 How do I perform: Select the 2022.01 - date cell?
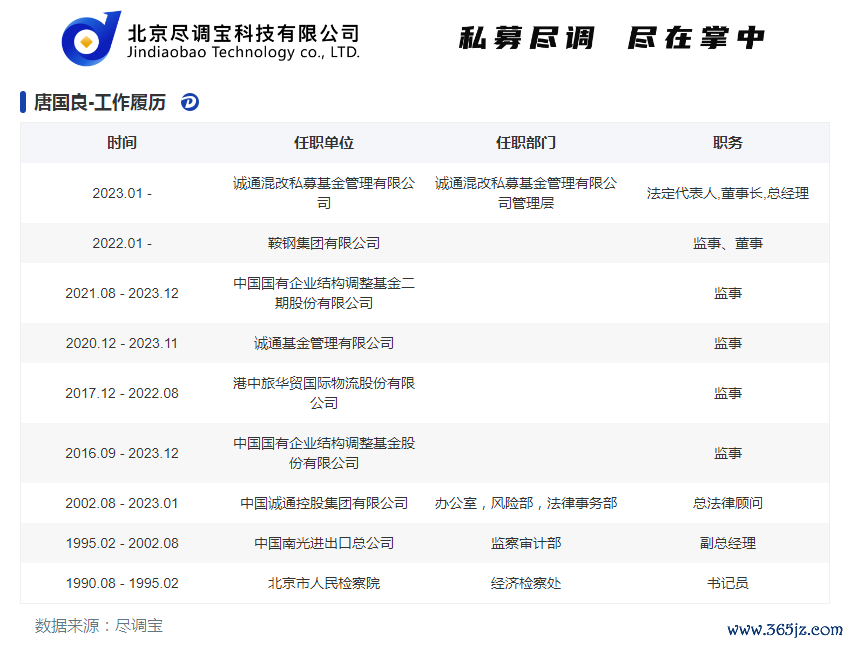[122, 243]
